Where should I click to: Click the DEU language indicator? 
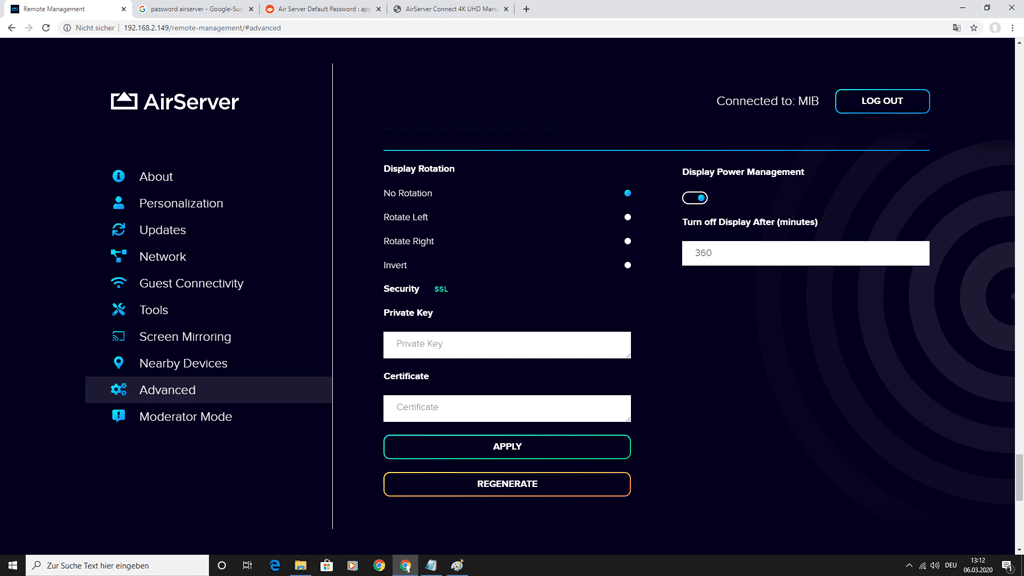951,565
